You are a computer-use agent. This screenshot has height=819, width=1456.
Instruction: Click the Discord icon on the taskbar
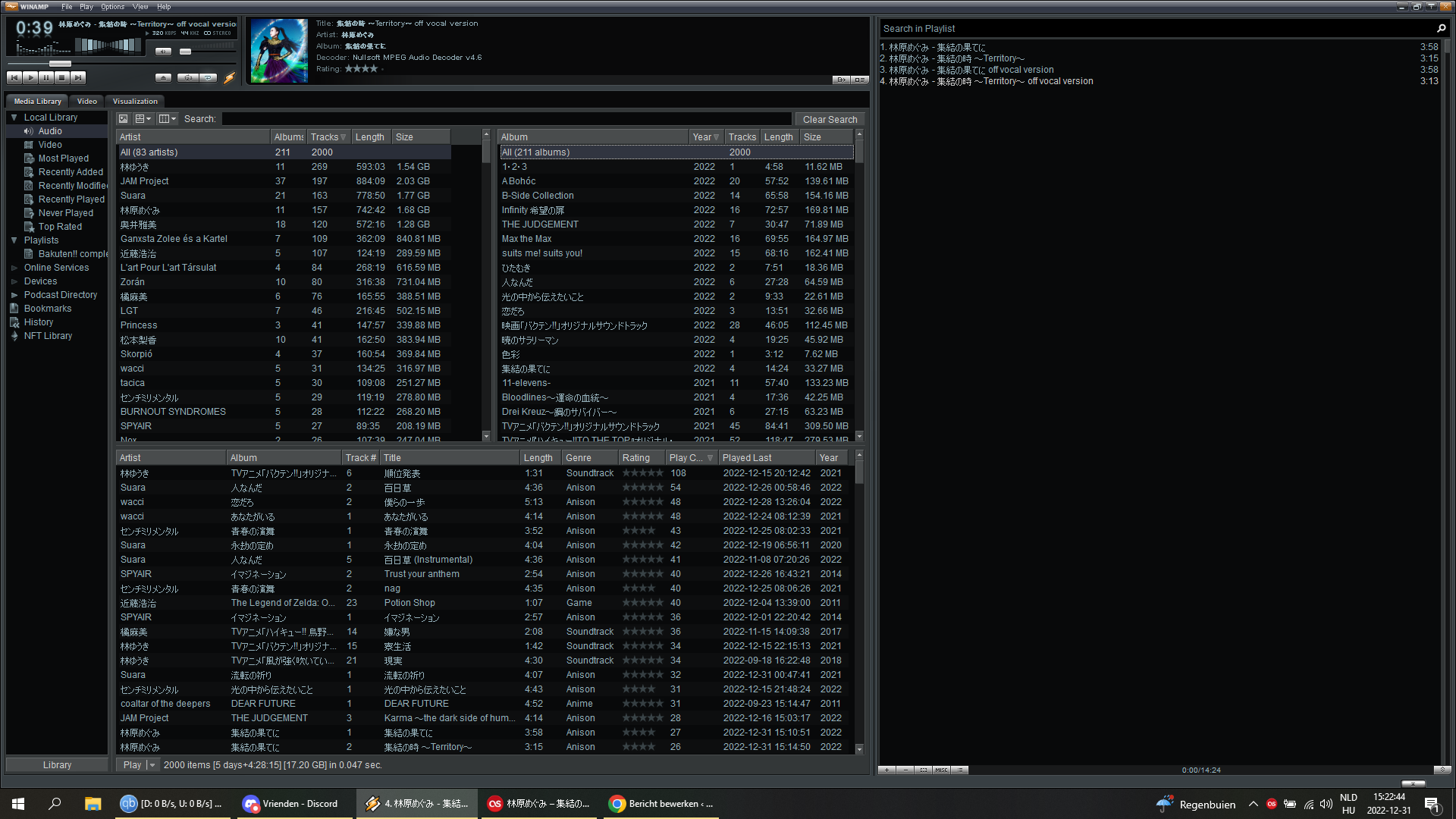point(250,804)
